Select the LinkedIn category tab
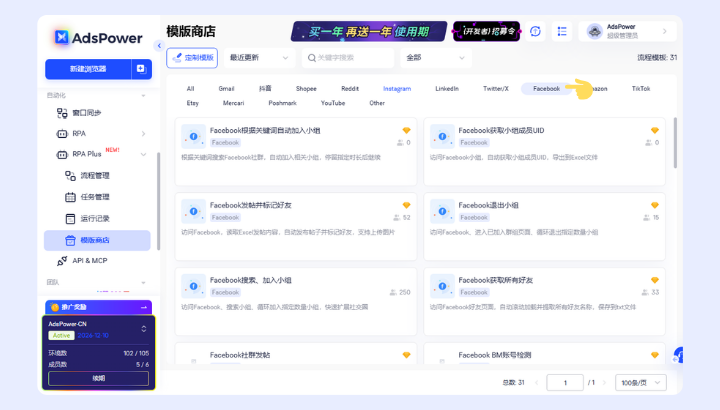 [447, 89]
